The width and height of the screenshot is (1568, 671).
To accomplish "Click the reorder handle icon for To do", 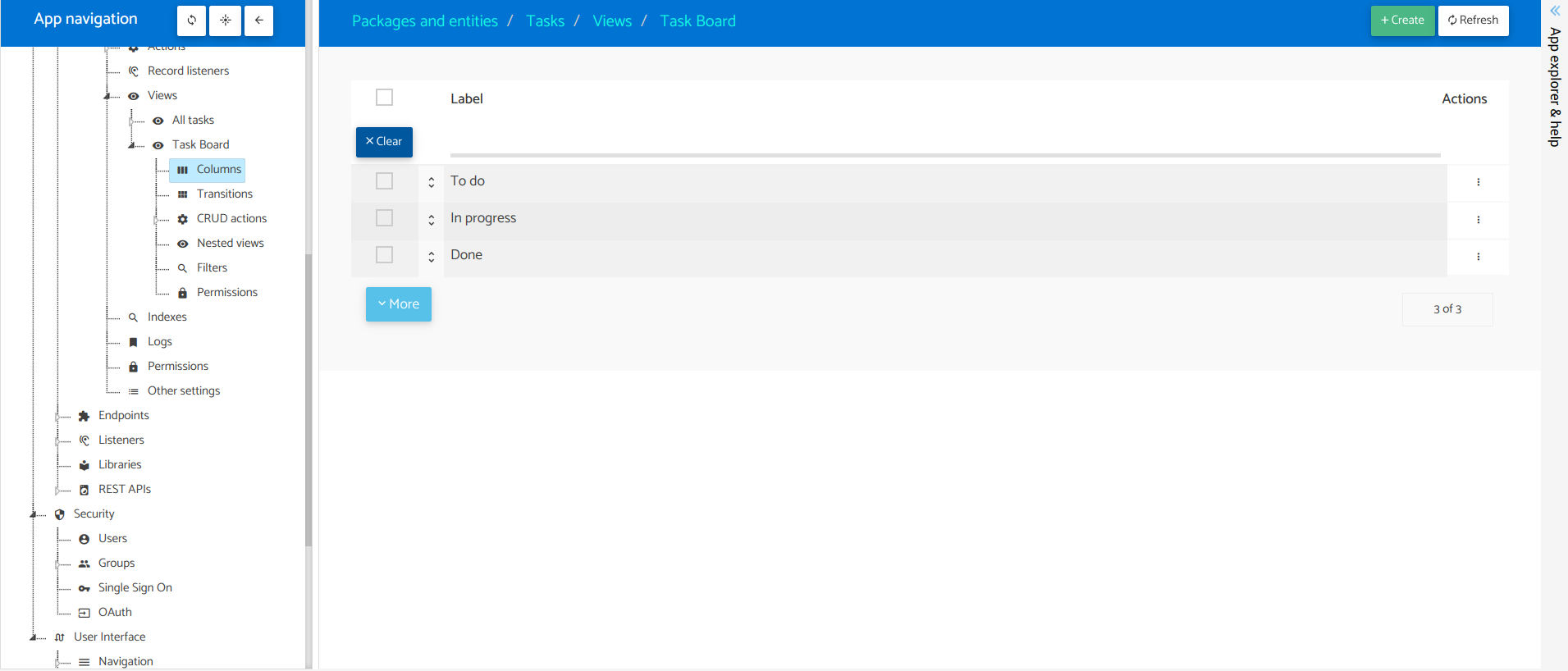I will tap(432, 183).
